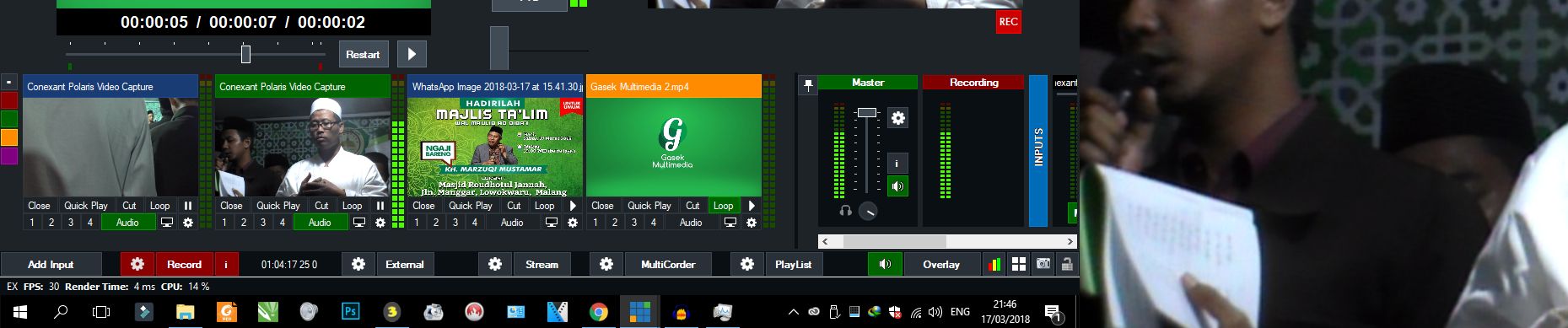
Task: Toggle bottom bar green speaker button
Action: (885, 264)
